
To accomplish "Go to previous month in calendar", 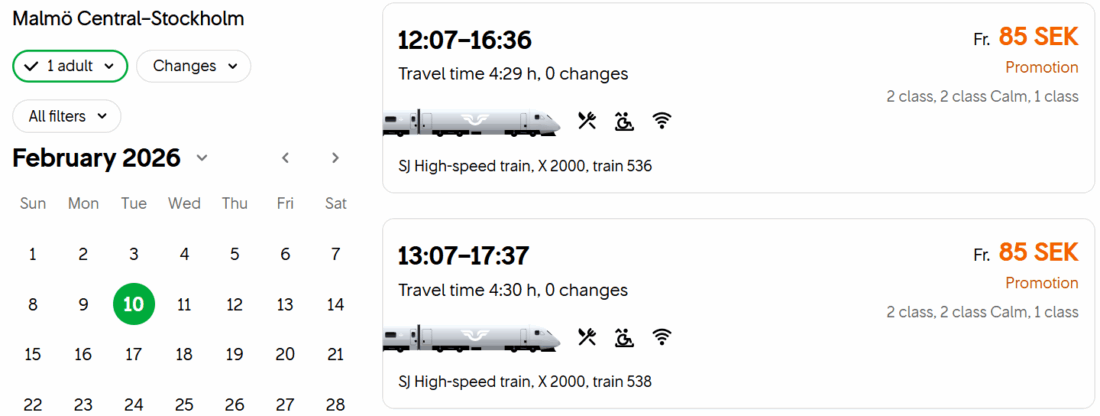I will [x=286, y=158].
